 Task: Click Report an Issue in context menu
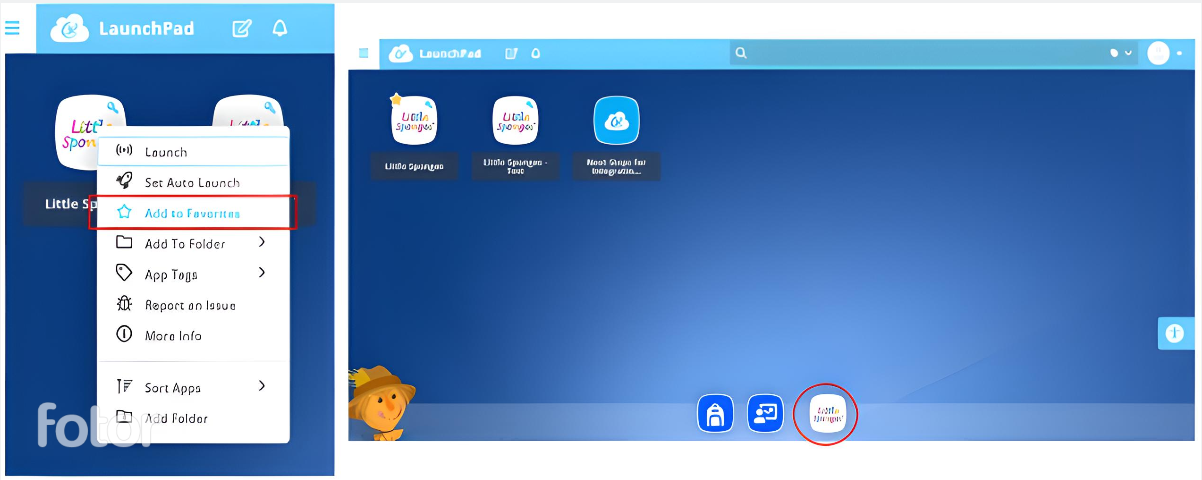tap(190, 305)
